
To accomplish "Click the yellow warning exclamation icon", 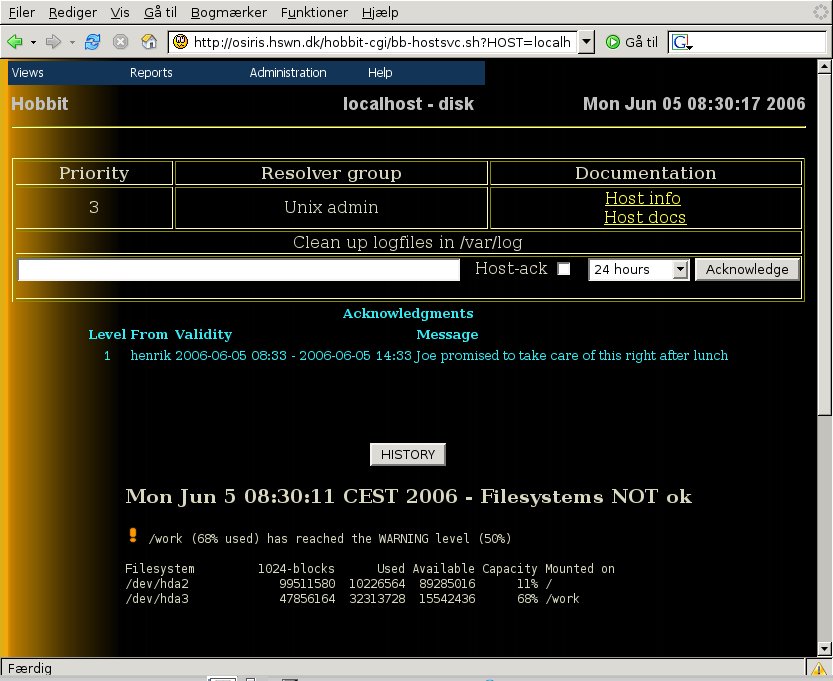I will (133, 536).
